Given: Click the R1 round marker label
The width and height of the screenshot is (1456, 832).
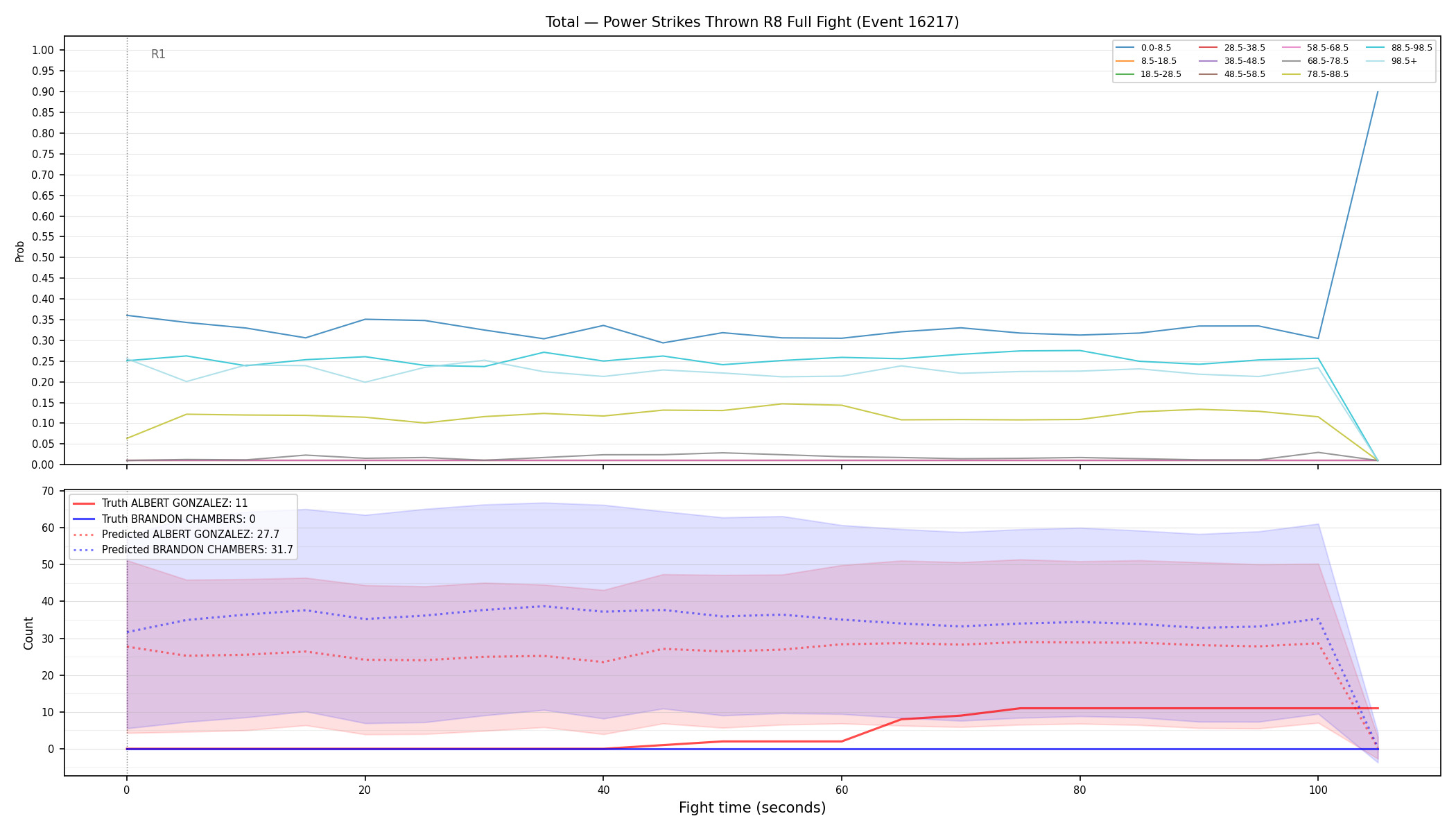Looking at the screenshot, I should tap(158, 54).
